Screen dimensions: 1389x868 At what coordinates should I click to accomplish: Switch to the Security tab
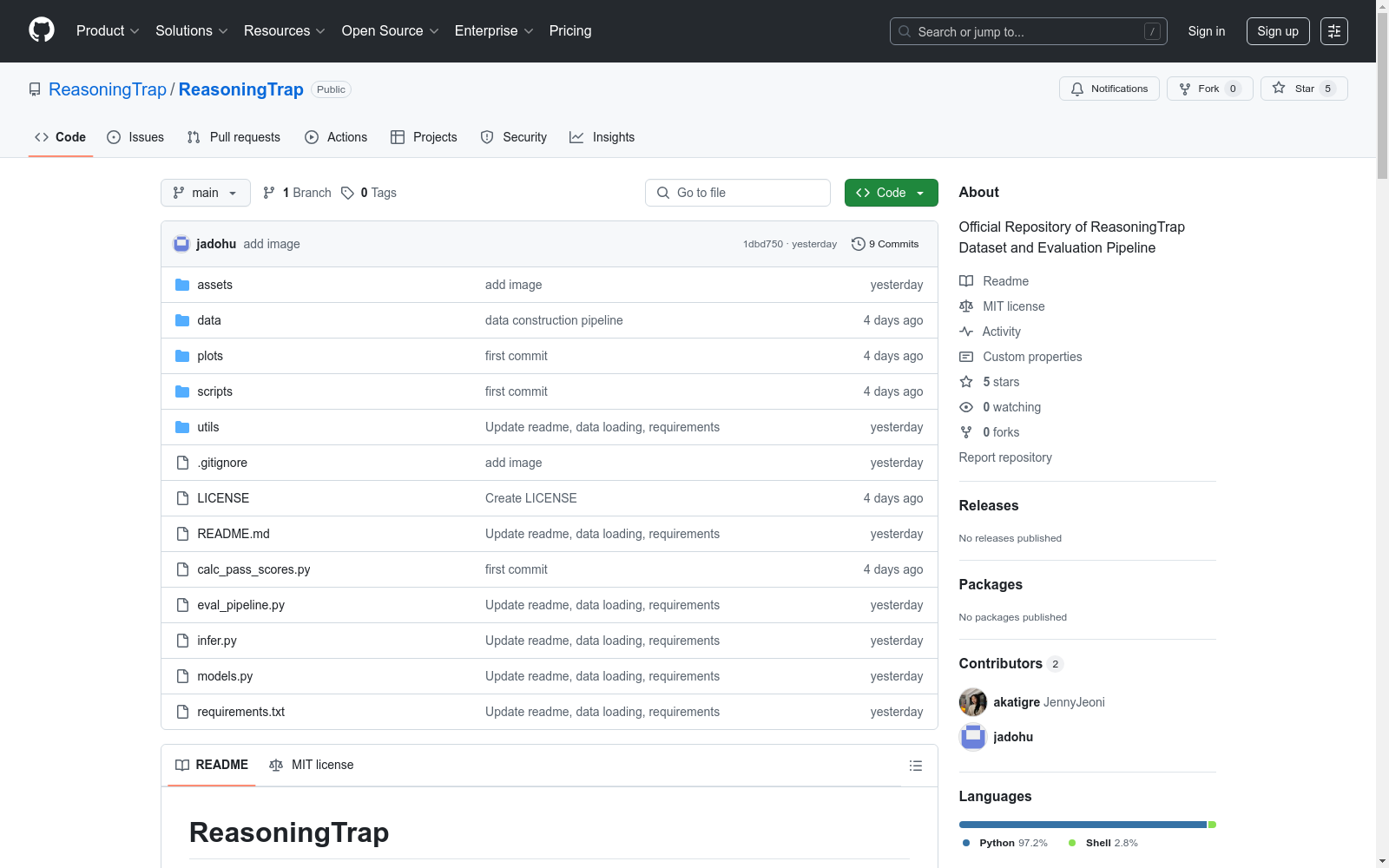[514, 137]
